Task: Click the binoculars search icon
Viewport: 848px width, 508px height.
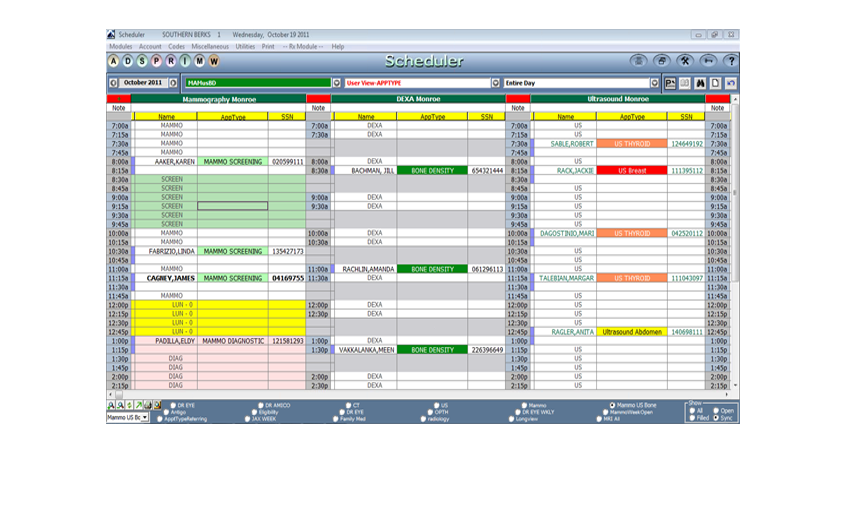Action: (700, 83)
